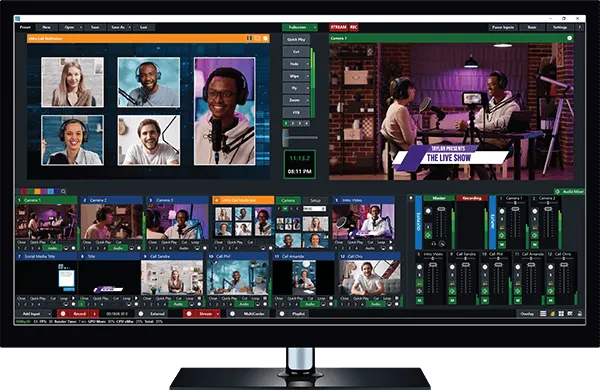Click the lock icon in bottom bar
The height and width of the screenshot is (390, 600).
[580, 313]
